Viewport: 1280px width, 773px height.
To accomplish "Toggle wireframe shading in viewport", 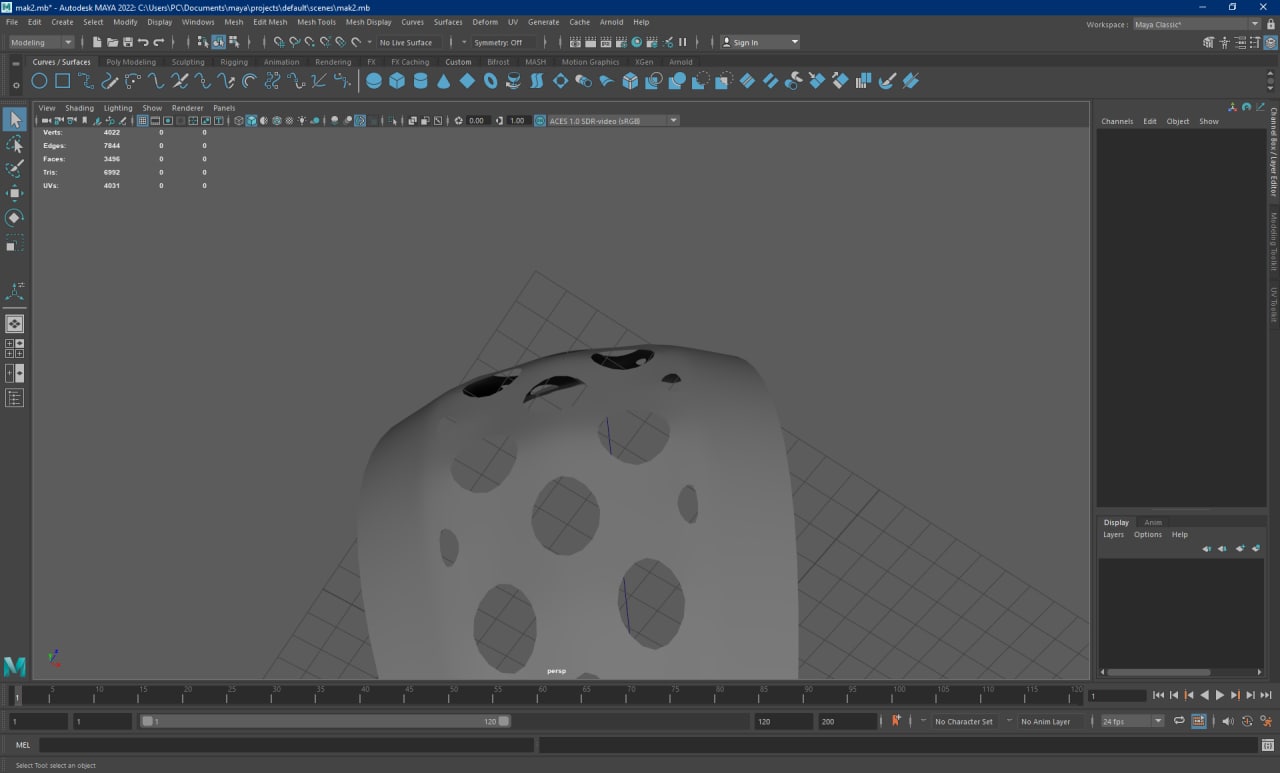I will [238, 120].
